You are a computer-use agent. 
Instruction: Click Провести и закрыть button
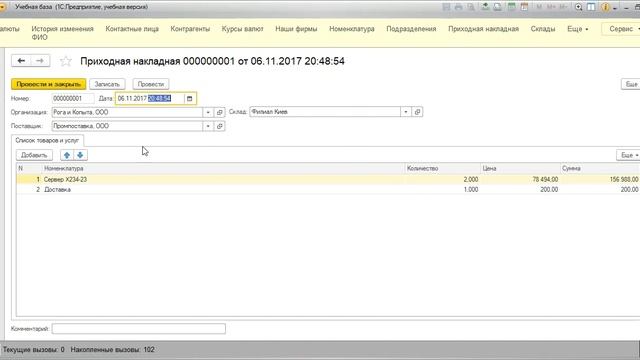pyautogui.click(x=49, y=84)
